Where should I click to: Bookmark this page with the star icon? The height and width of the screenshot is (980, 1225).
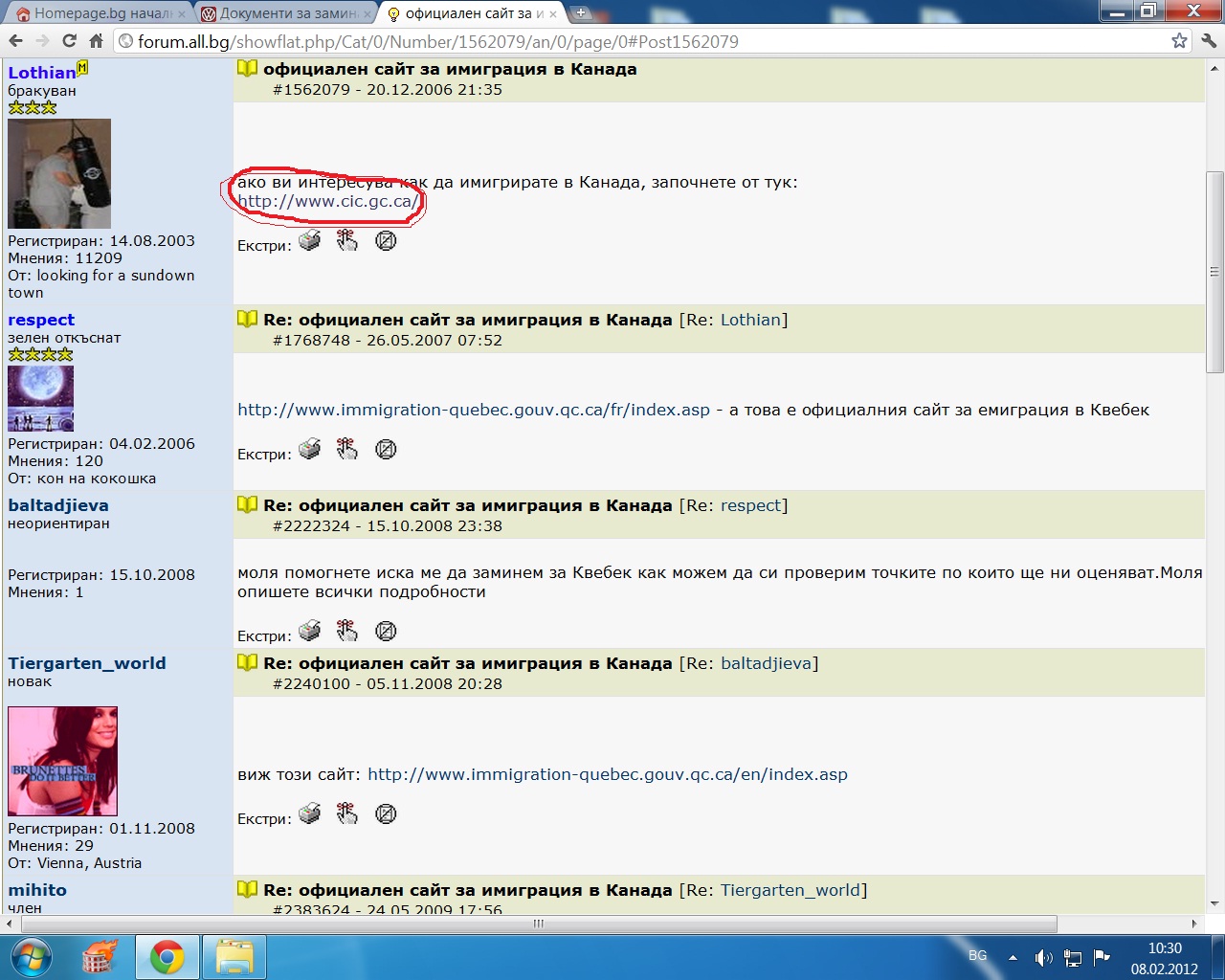pos(1179,41)
